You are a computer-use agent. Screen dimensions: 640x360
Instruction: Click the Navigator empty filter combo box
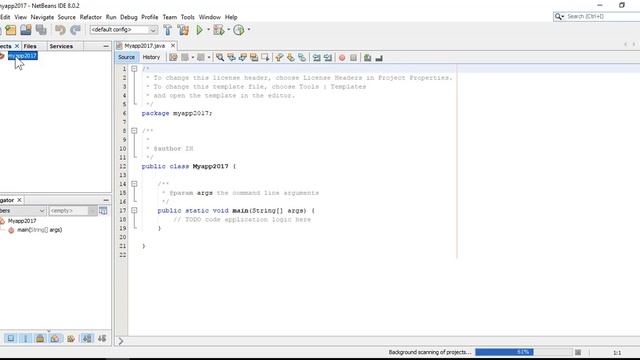[x=73, y=211]
